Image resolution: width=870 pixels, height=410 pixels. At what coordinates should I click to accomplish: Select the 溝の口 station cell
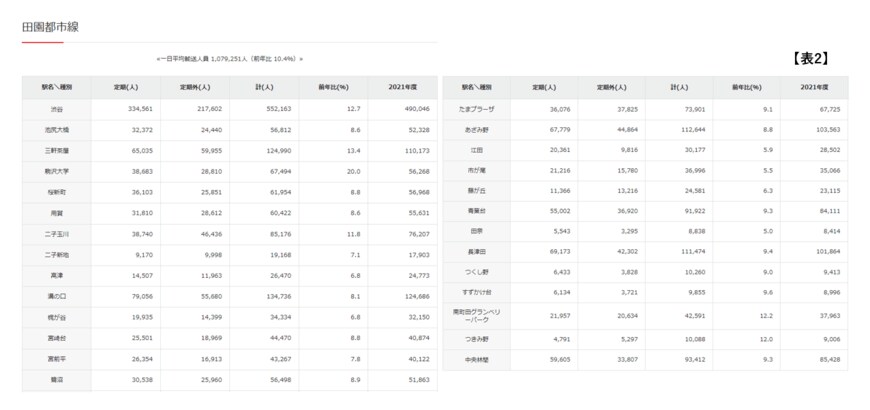(56, 296)
